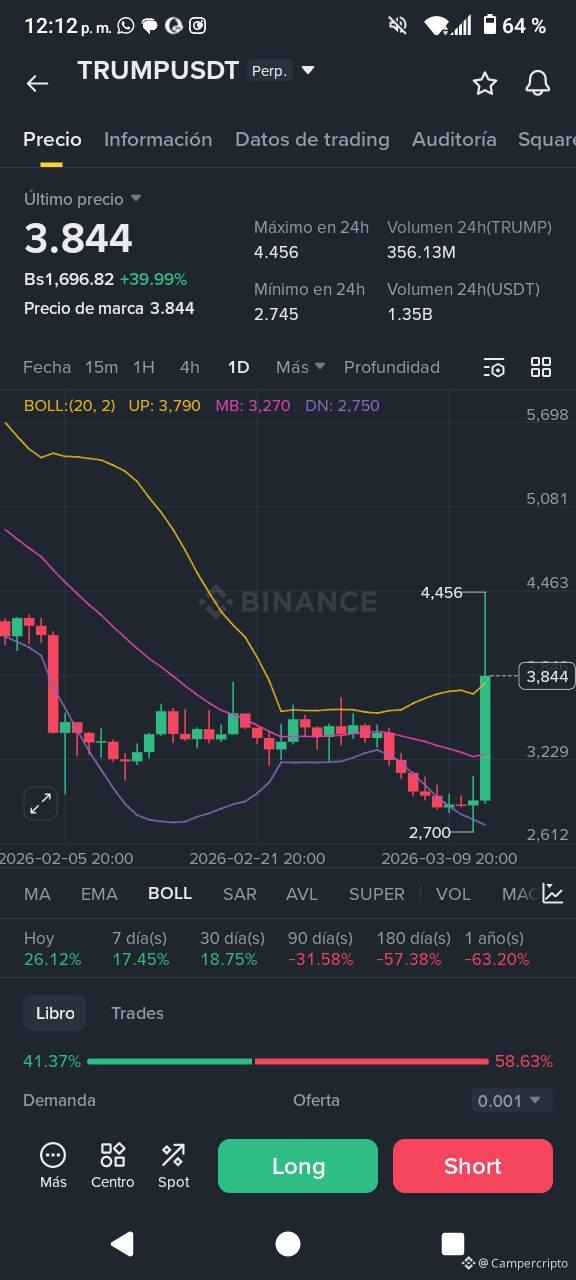Open the Profundidad depth view
Viewport: 576px width, 1280px height.
pyautogui.click(x=392, y=367)
